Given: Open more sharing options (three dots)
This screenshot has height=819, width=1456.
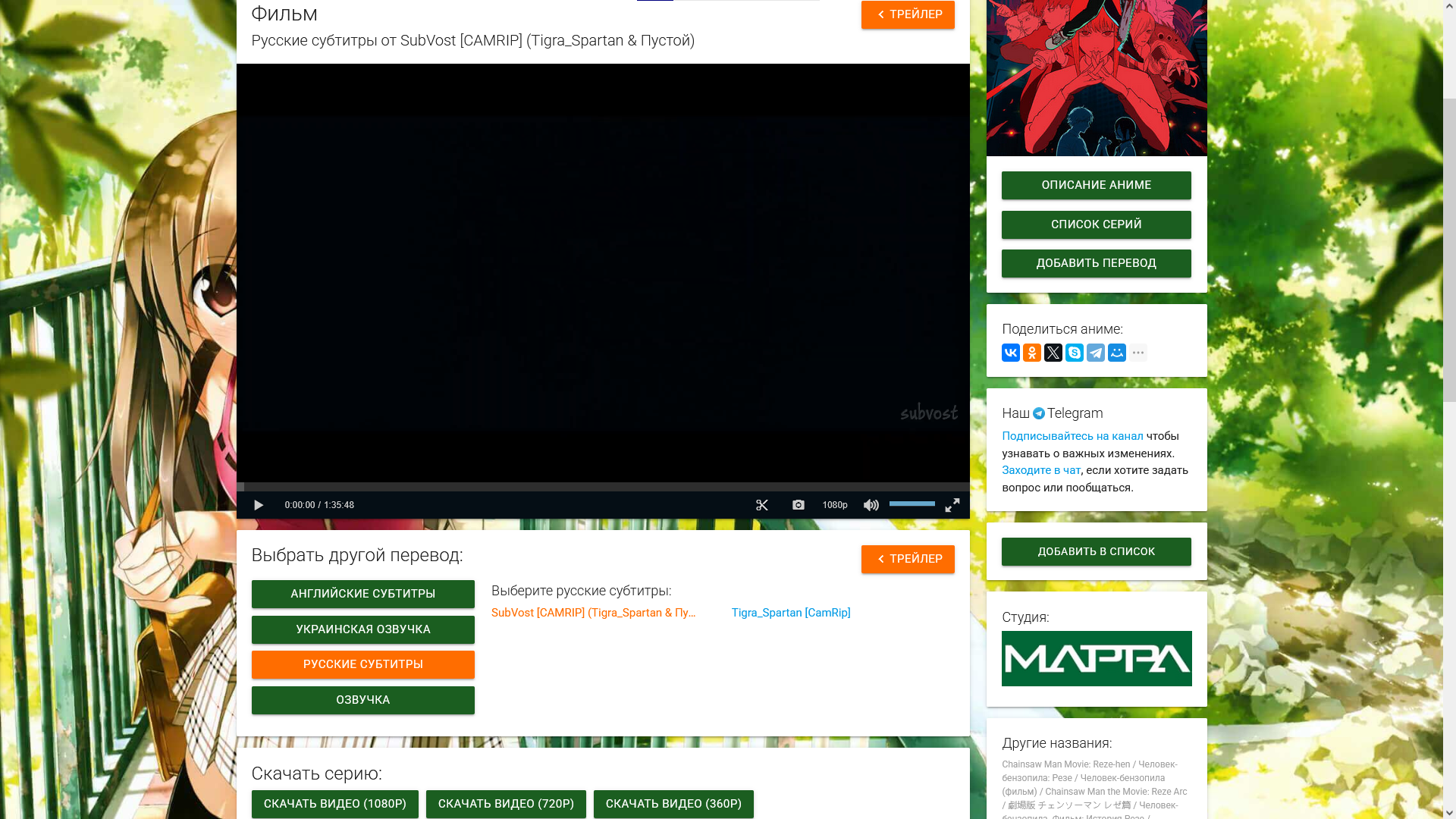Looking at the screenshot, I should tap(1138, 353).
